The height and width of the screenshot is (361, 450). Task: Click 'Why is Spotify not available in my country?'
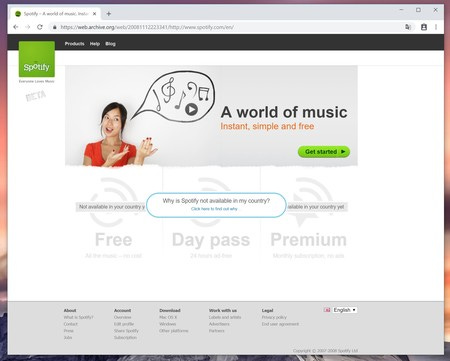[x=216, y=201]
